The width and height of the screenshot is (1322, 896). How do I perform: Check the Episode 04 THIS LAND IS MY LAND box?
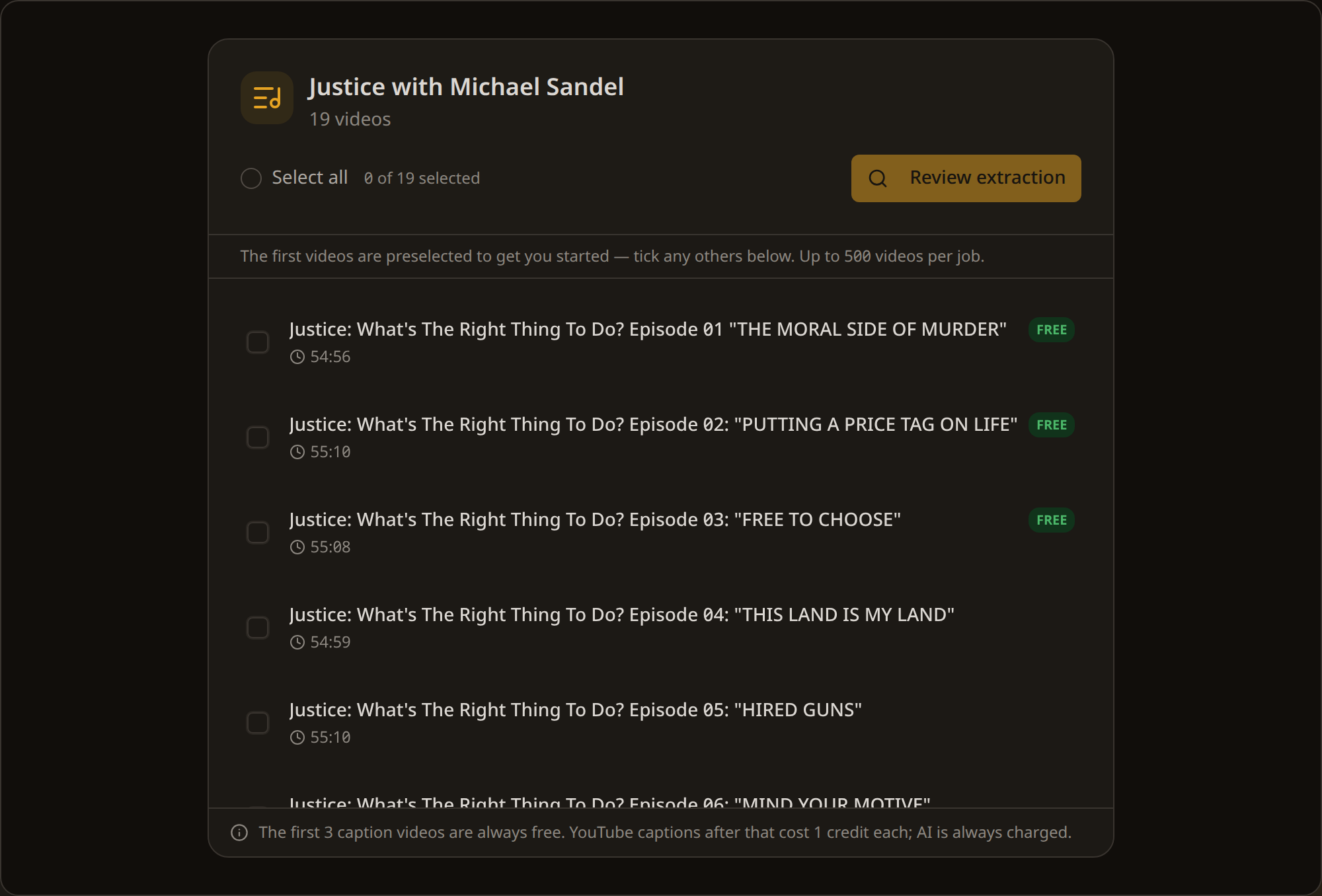(258, 628)
